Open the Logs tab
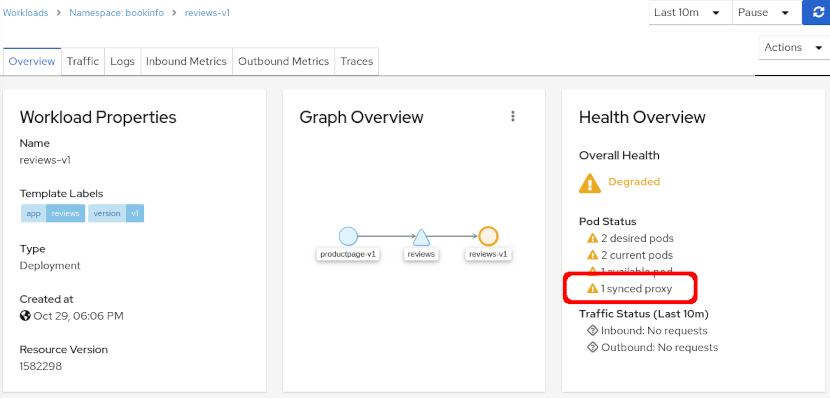Screen dimensions: 830x398 coord(122,61)
